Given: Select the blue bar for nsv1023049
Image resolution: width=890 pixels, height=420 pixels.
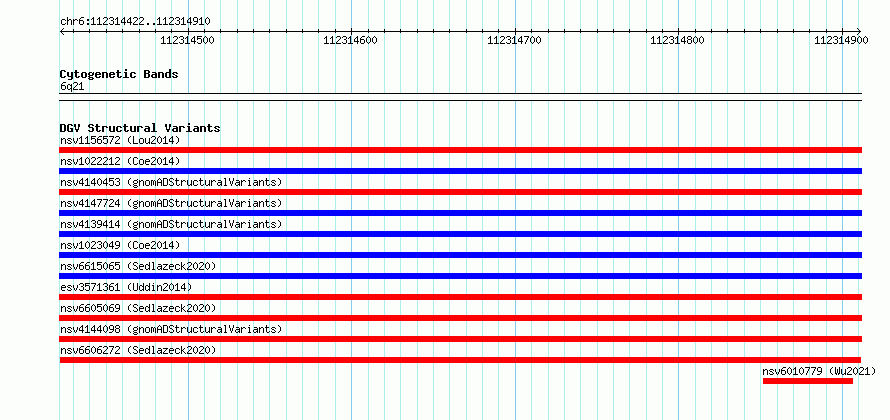Looking at the screenshot, I should click(x=461, y=255).
